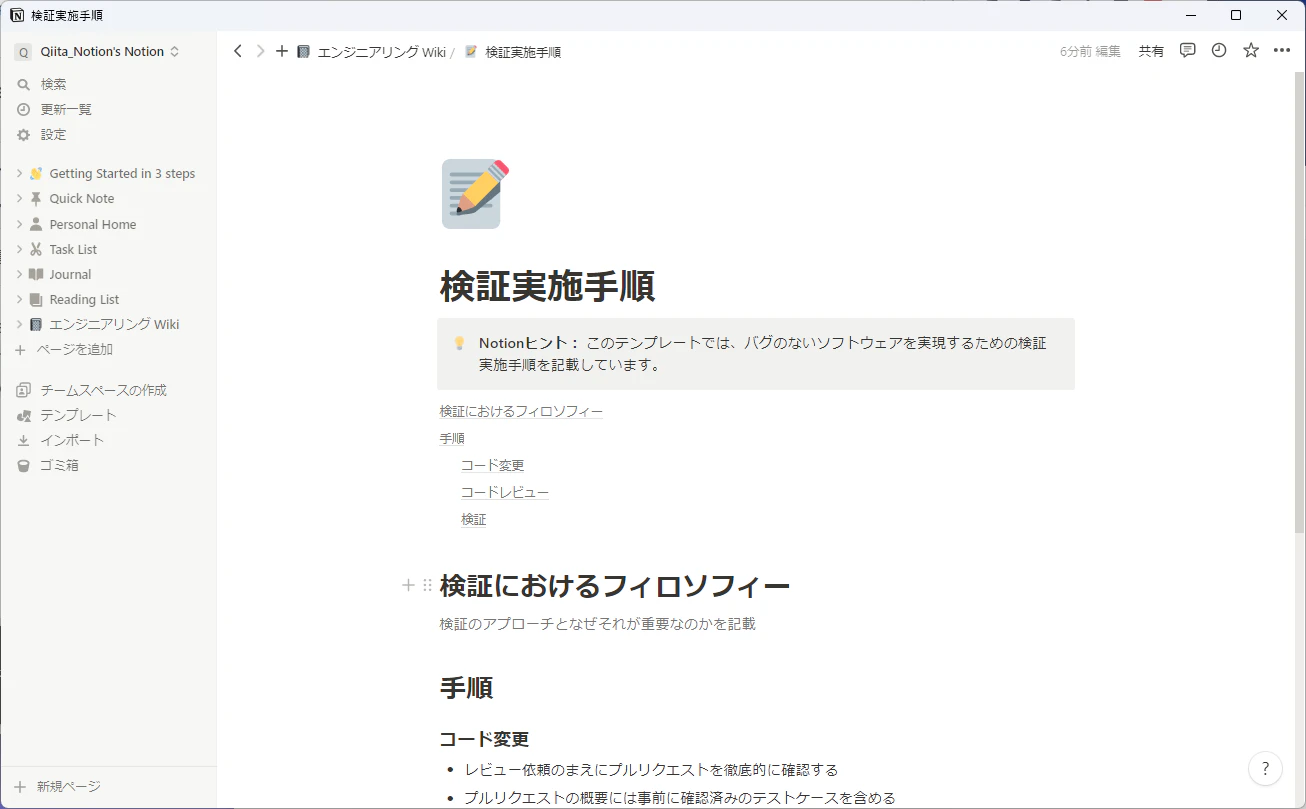Add a block with the plus handle

coord(408,585)
